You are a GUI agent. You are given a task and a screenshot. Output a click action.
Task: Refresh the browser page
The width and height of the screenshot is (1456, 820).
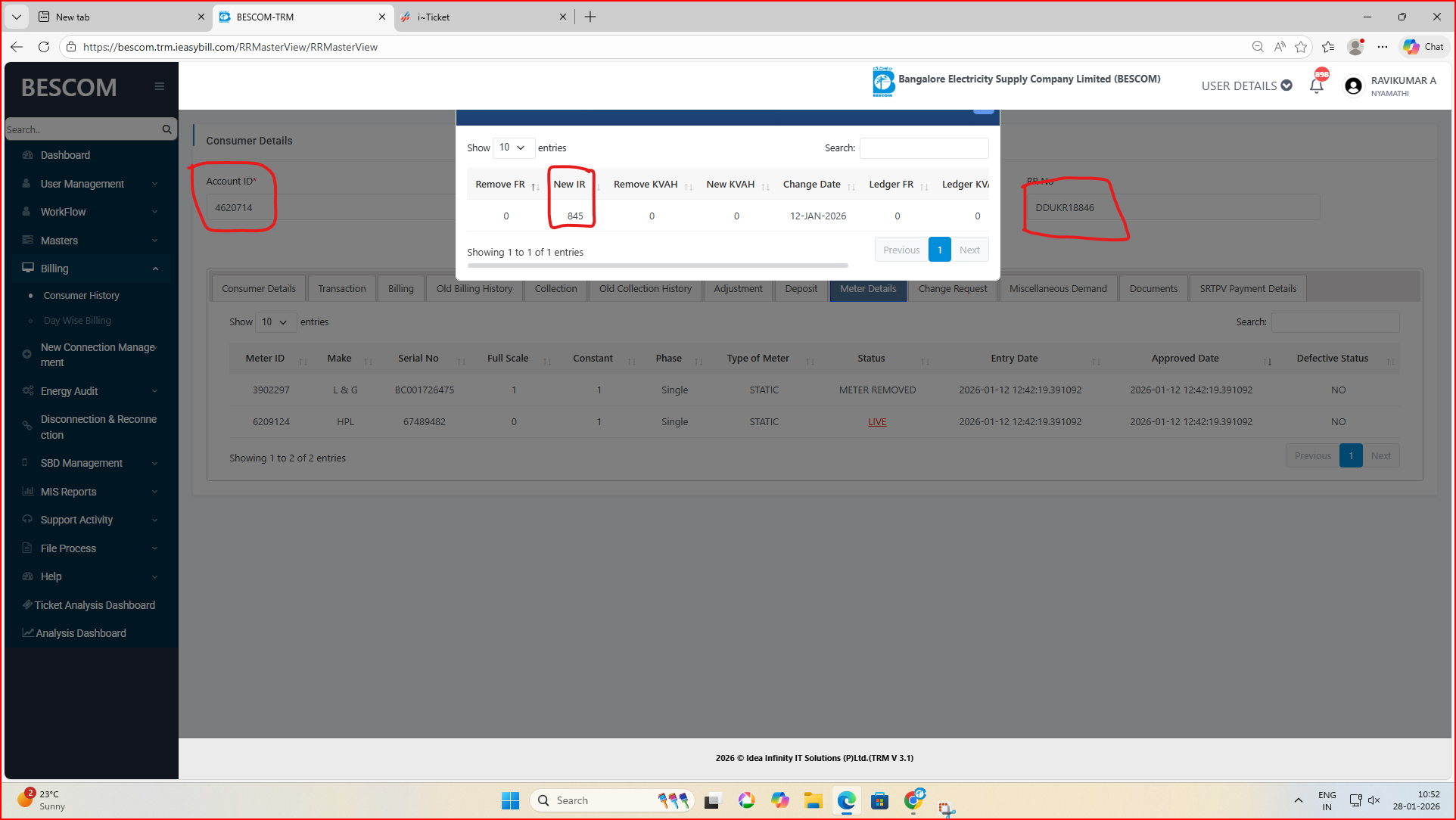tap(44, 47)
